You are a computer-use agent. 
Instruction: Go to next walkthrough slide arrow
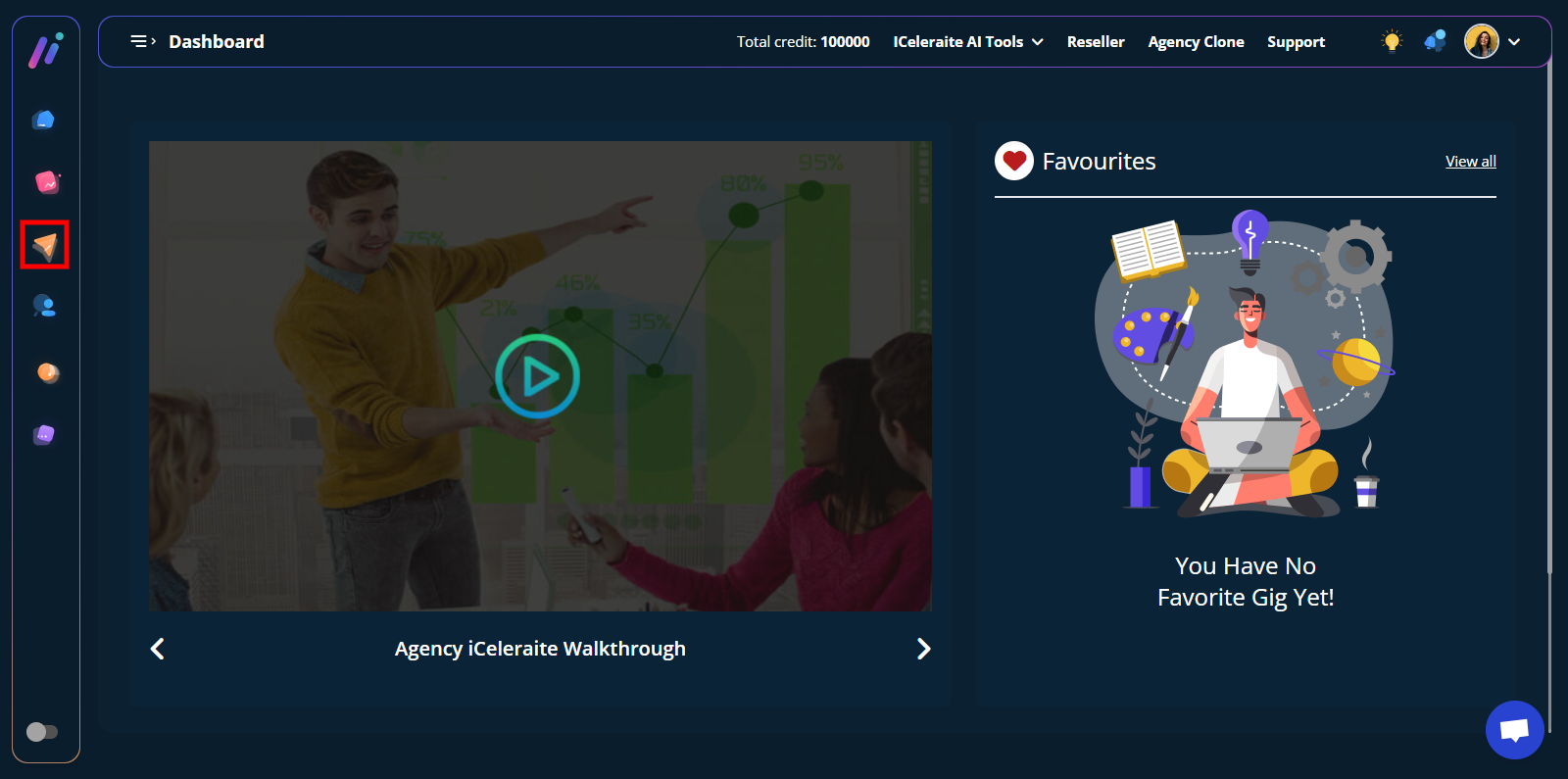coord(923,649)
